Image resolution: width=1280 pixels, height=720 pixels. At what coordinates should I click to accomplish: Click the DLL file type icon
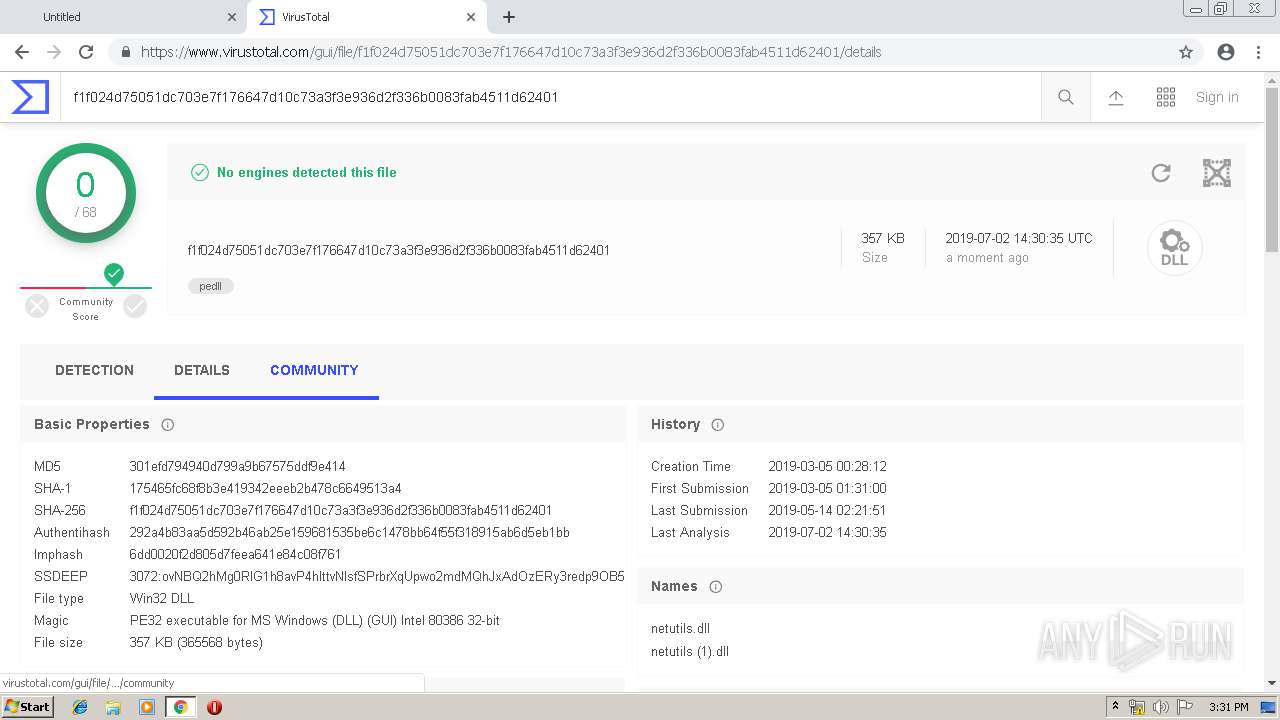[1174, 247]
